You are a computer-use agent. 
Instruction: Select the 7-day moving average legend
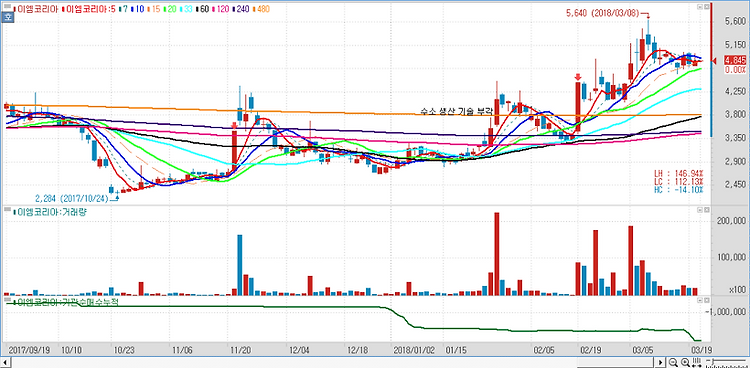click(123, 9)
